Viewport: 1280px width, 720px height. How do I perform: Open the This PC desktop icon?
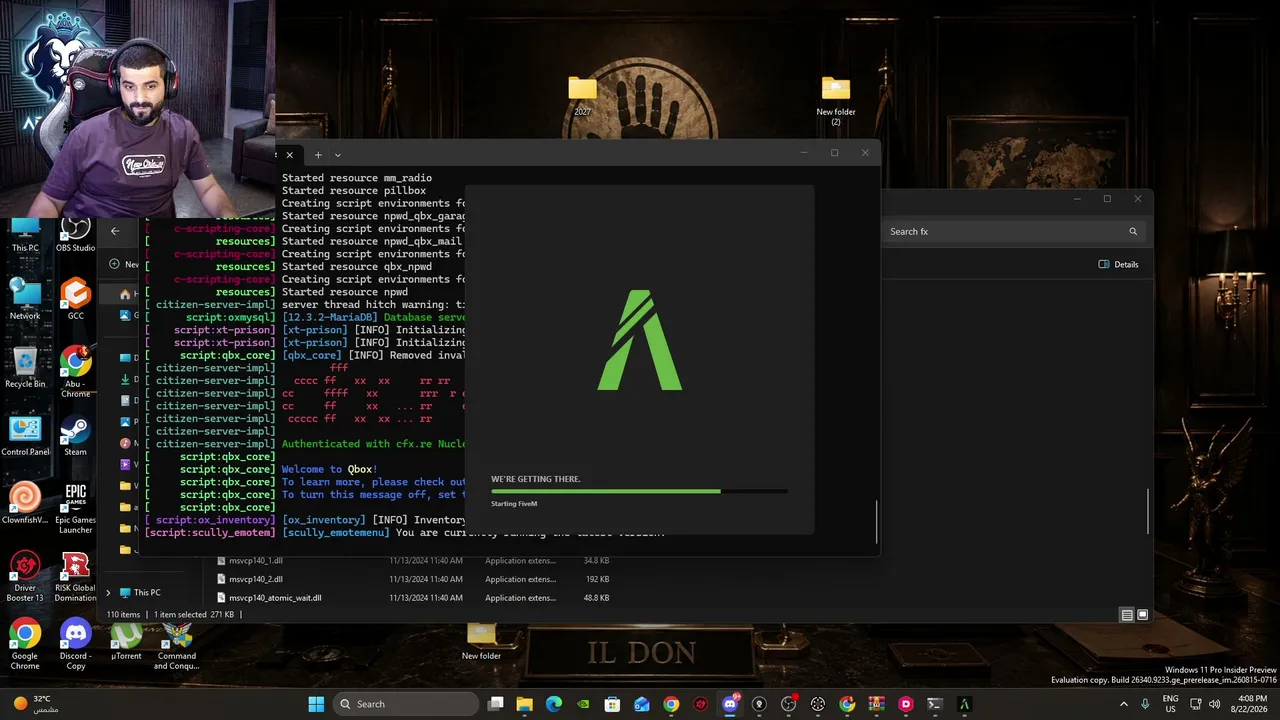coord(25,235)
